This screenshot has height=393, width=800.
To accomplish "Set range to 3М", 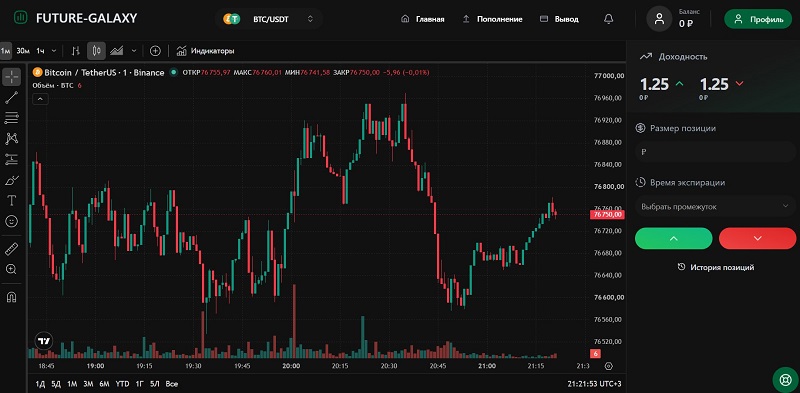I will [x=88, y=384].
